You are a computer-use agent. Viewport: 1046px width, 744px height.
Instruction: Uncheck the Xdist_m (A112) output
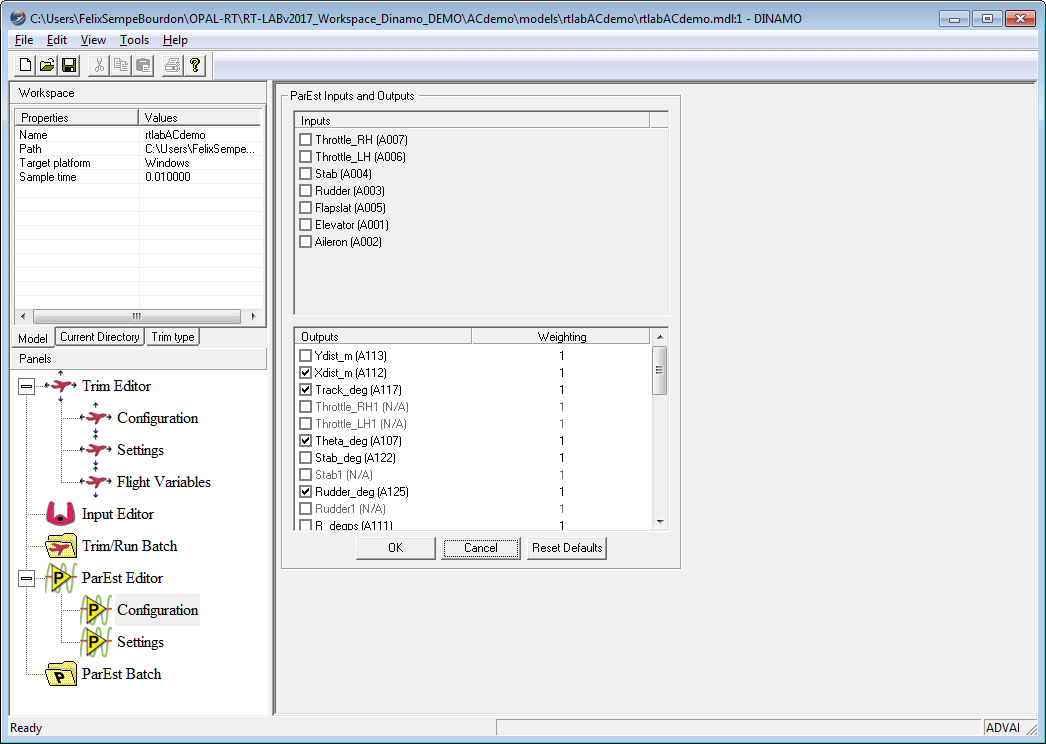(x=306, y=372)
